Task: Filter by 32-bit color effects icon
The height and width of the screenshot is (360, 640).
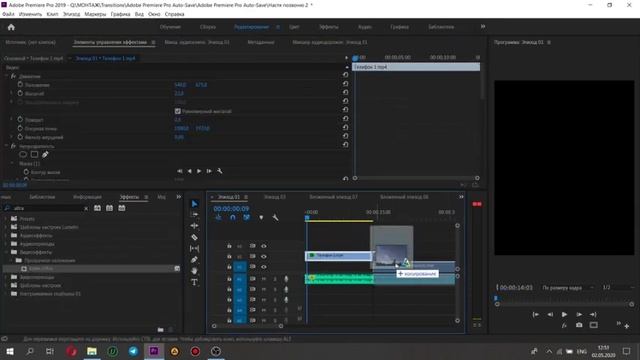Action: (109, 208)
